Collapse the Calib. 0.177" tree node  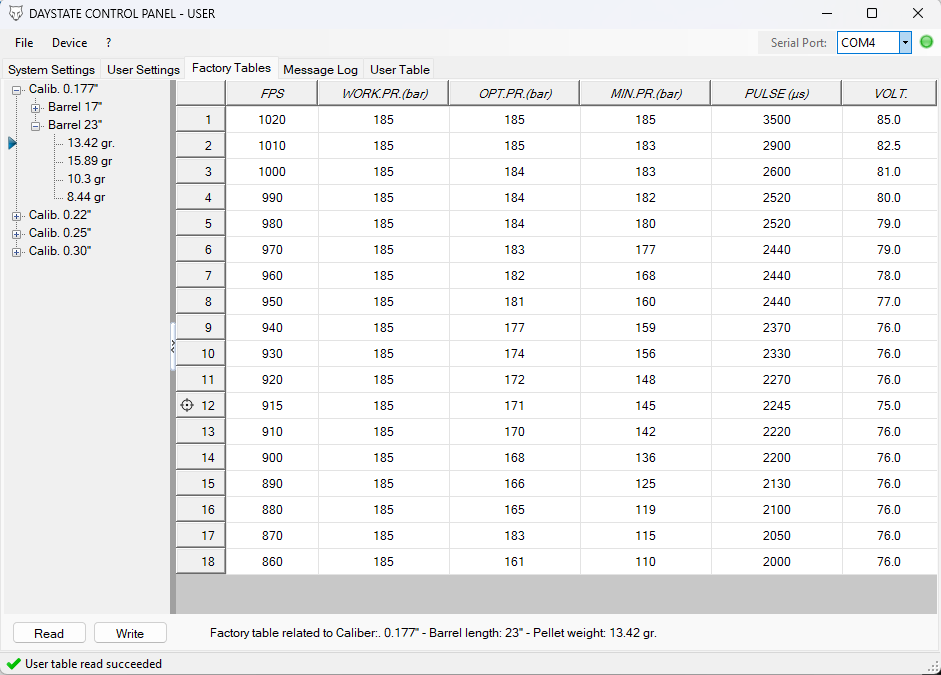[x=16, y=90]
